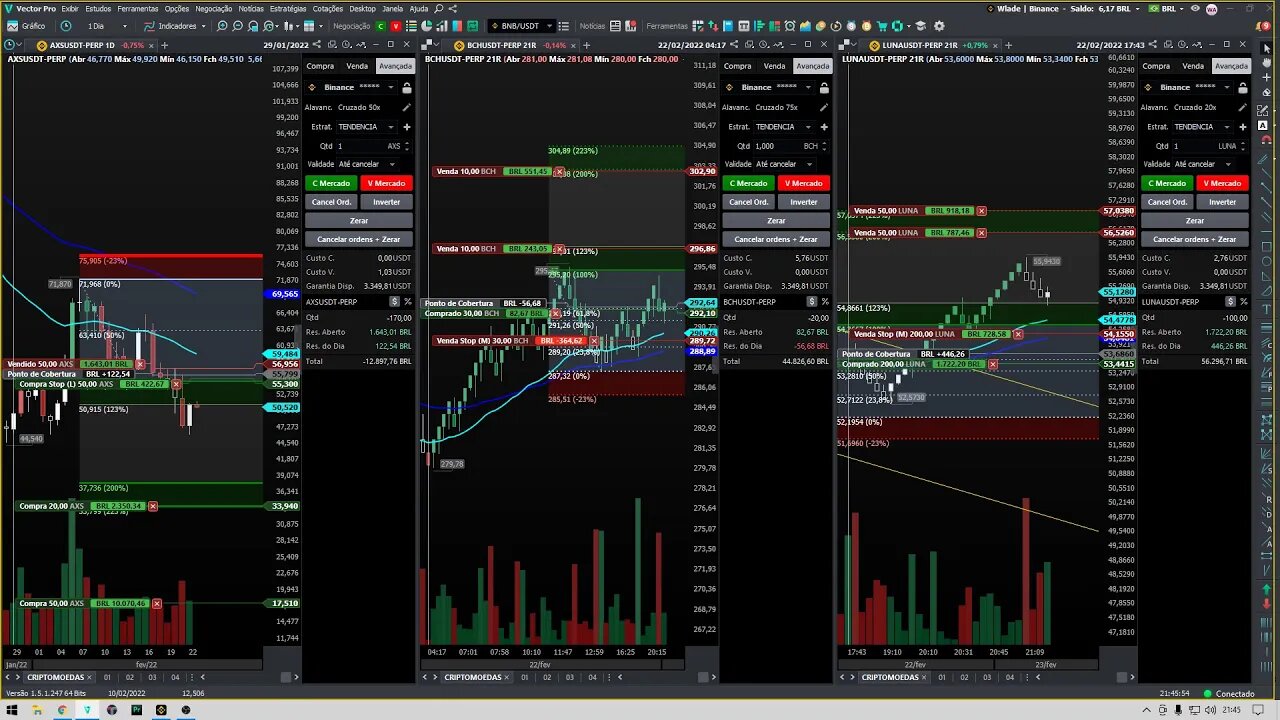Click the share icon in the top menu bar

point(452,9)
